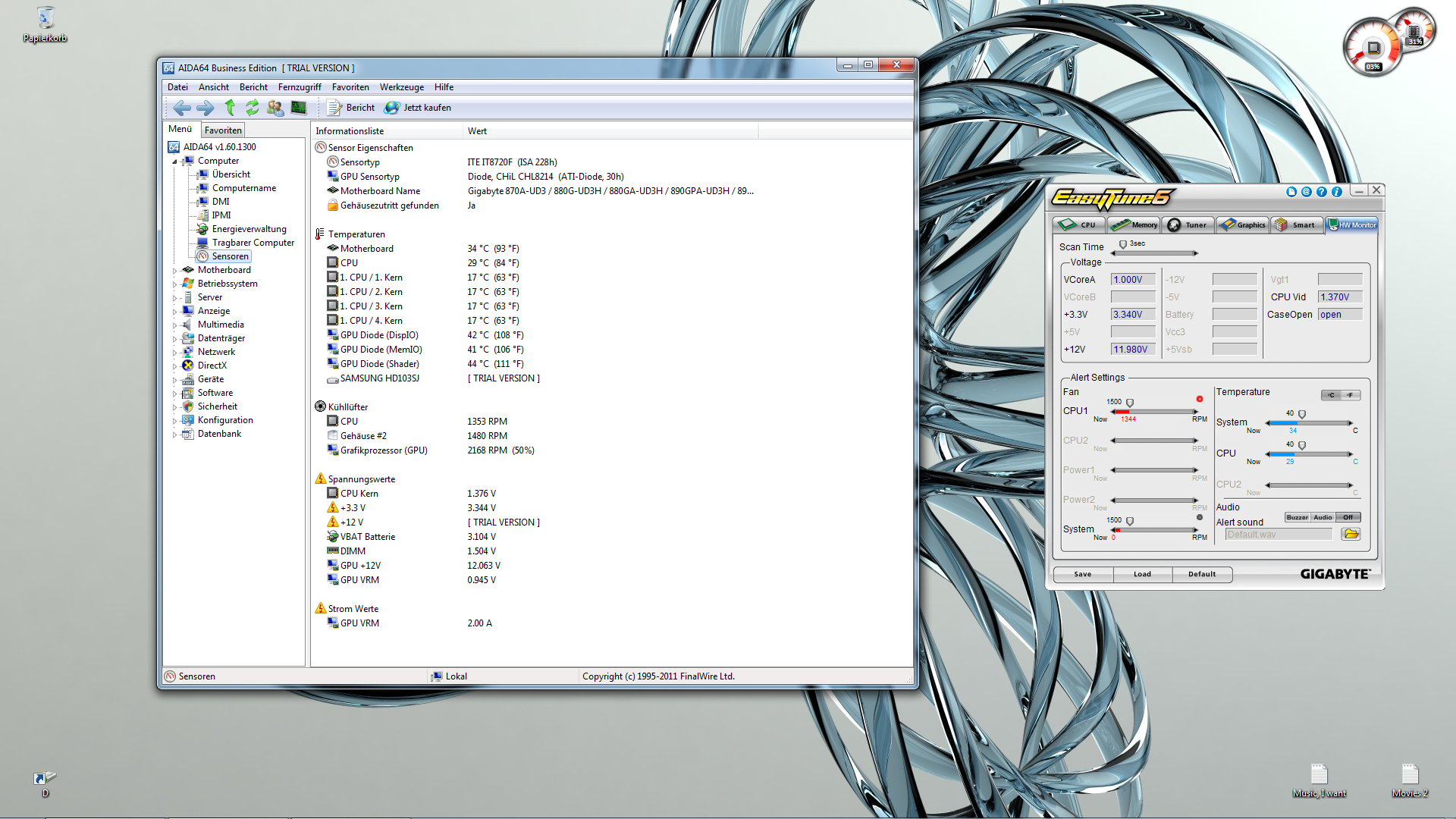Screen dimensions: 1456x819
Task: Click the green Refresh arrows toolbar icon
Action: (253, 108)
